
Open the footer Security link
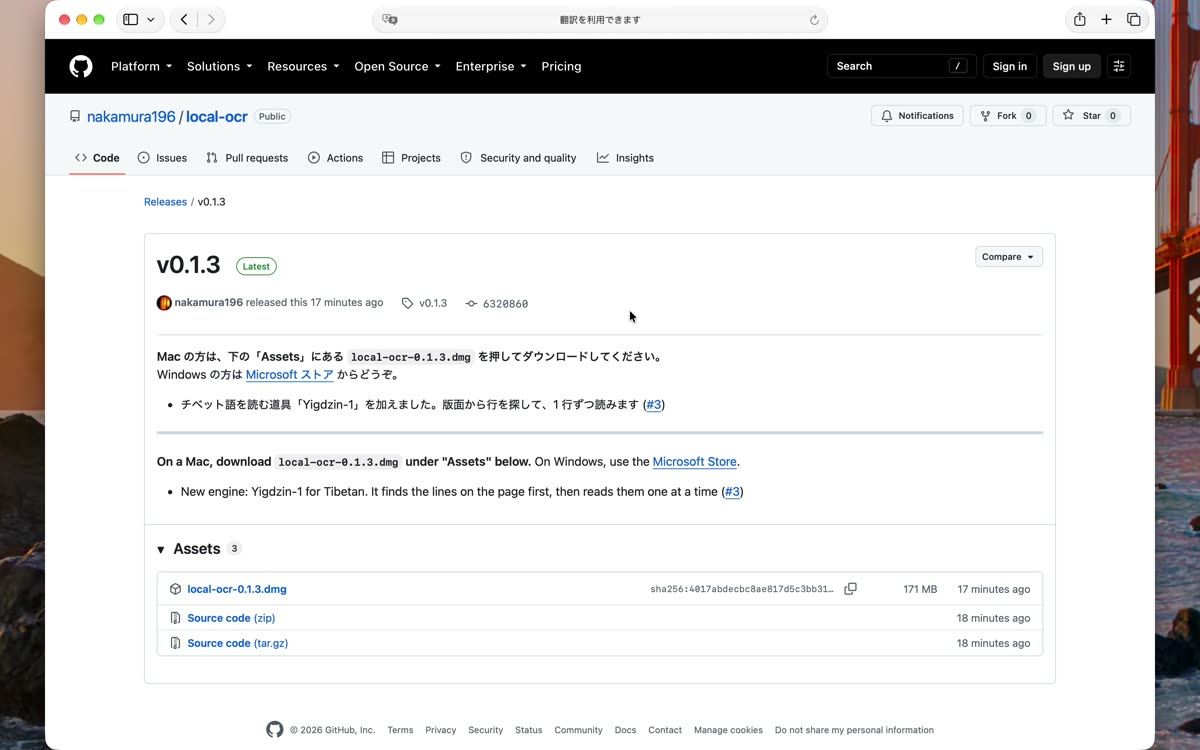pos(486,730)
